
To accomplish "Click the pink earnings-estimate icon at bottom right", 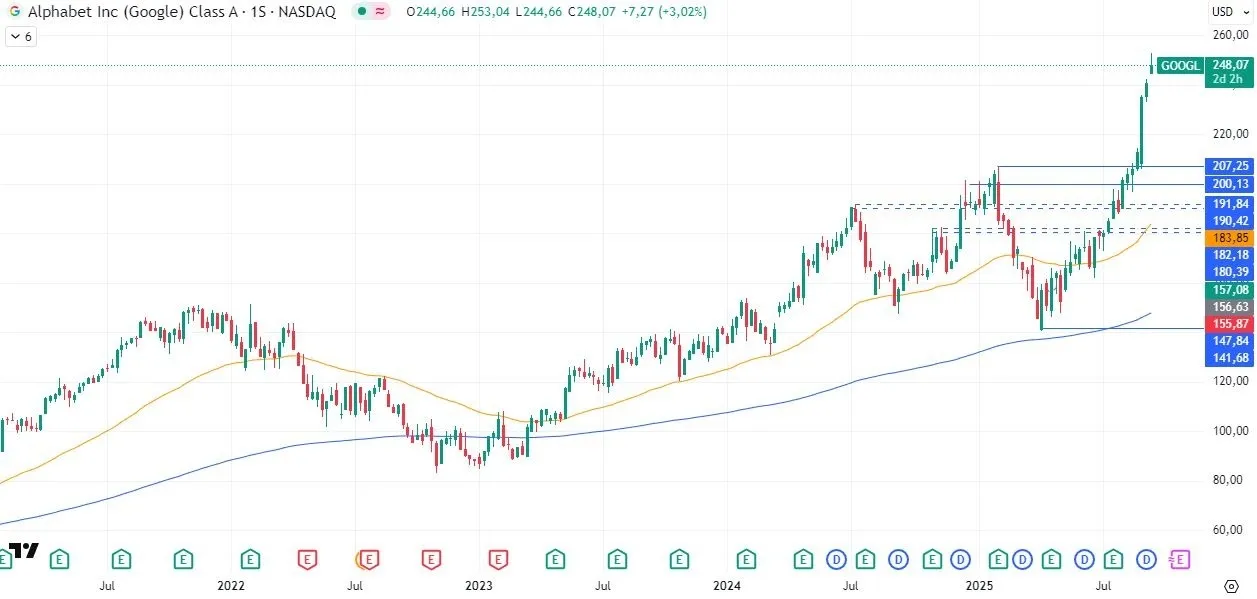I will click(1180, 560).
